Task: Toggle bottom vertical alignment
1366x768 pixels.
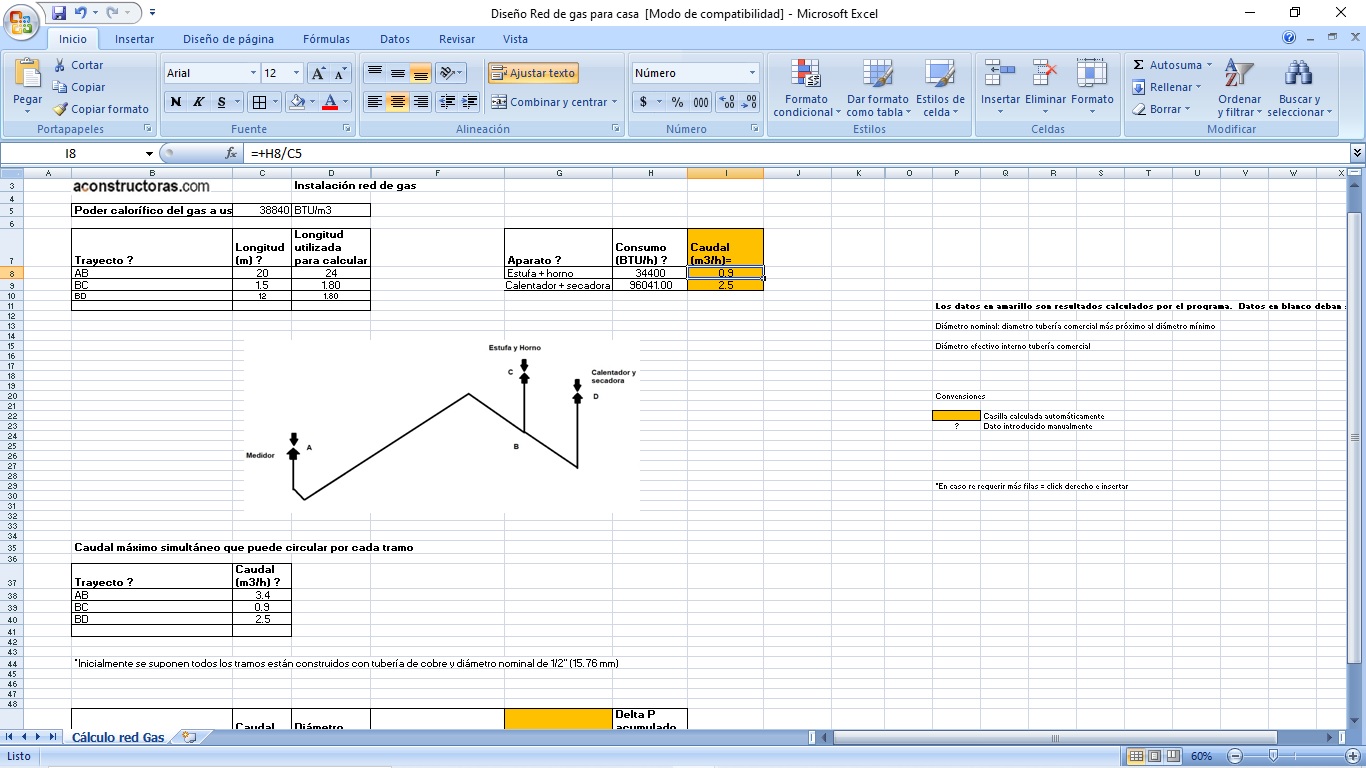Action: tap(420, 73)
